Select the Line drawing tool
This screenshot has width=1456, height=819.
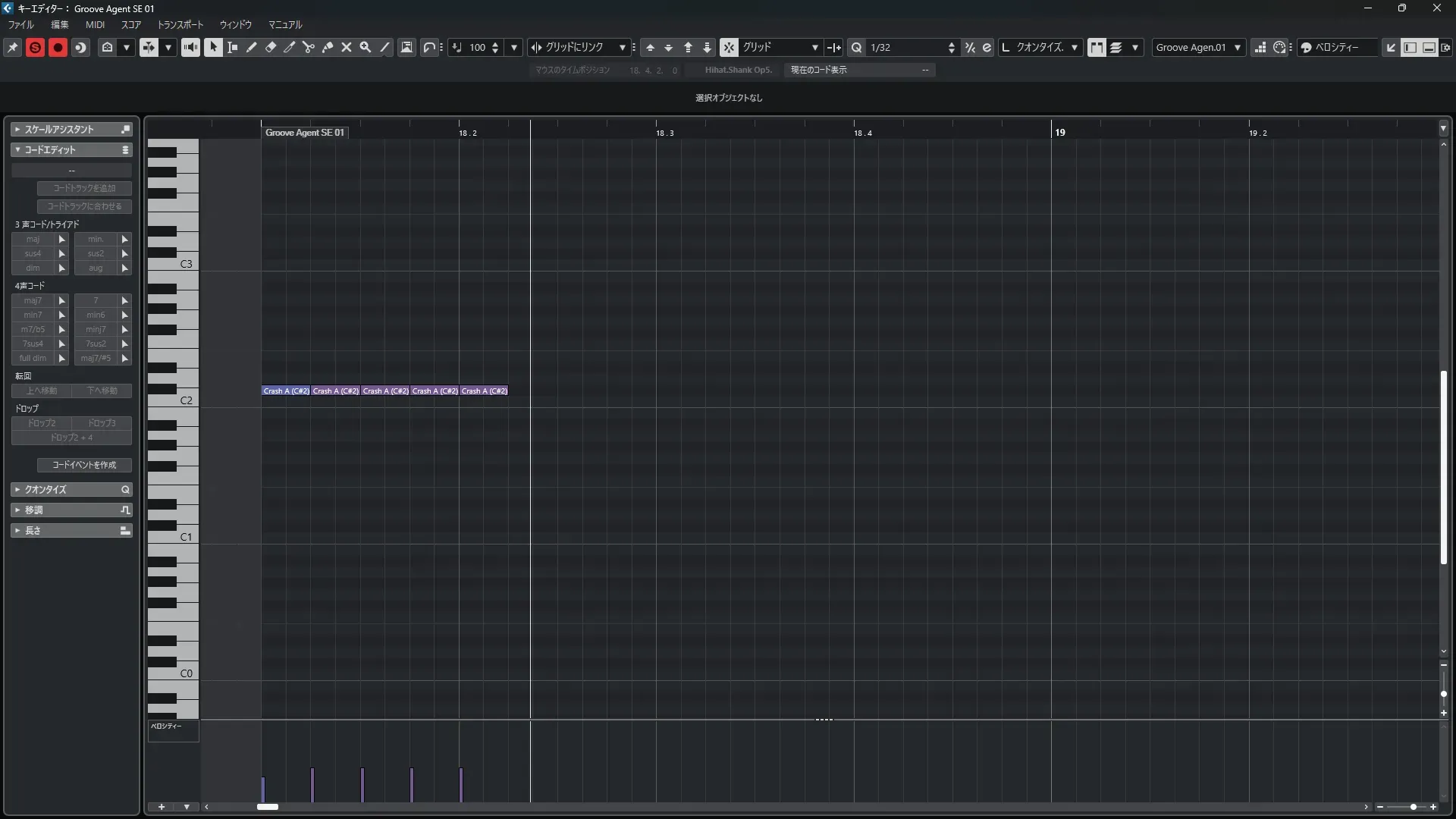(384, 47)
